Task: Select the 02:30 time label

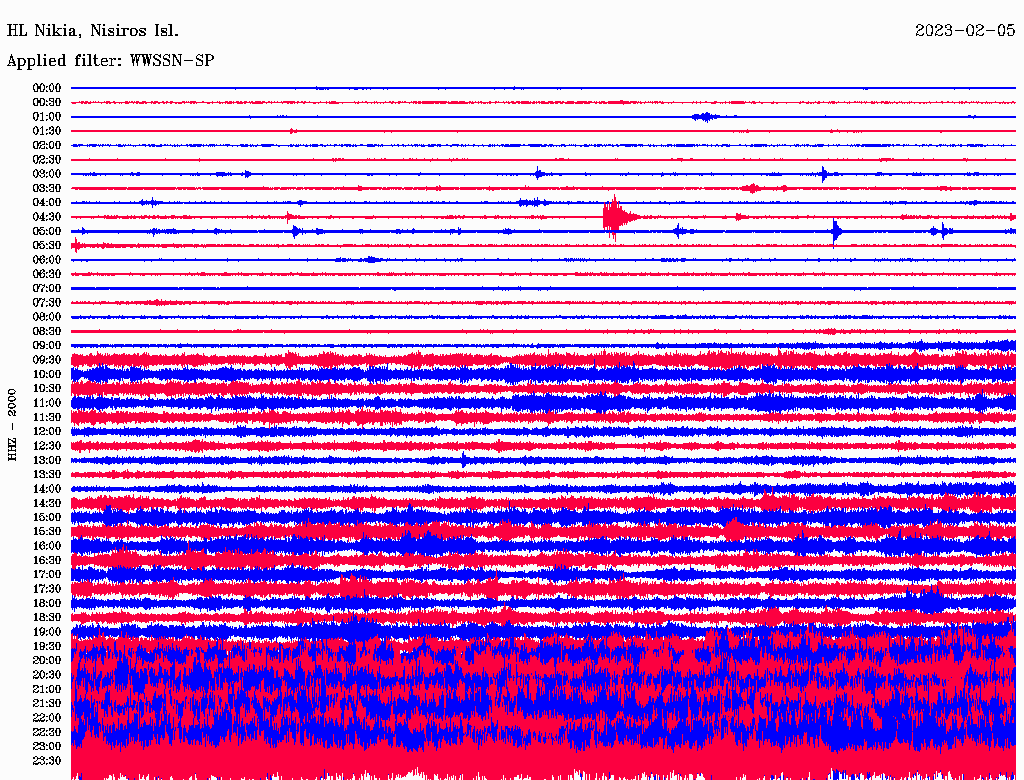Action: [x=46, y=159]
